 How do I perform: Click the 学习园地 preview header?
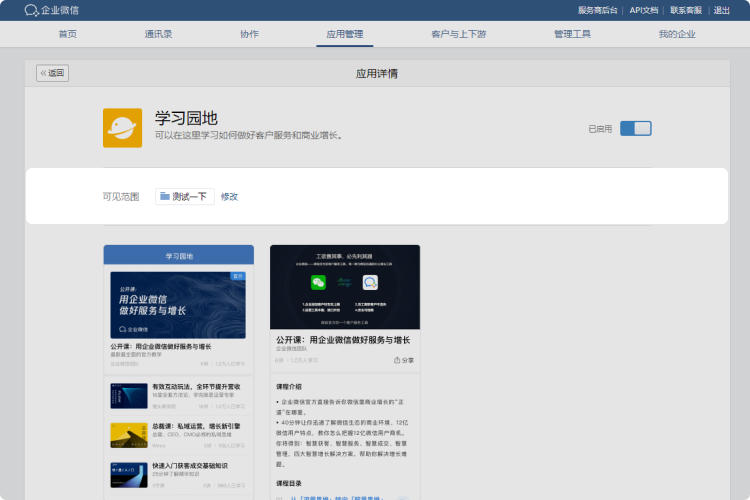click(179, 255)
